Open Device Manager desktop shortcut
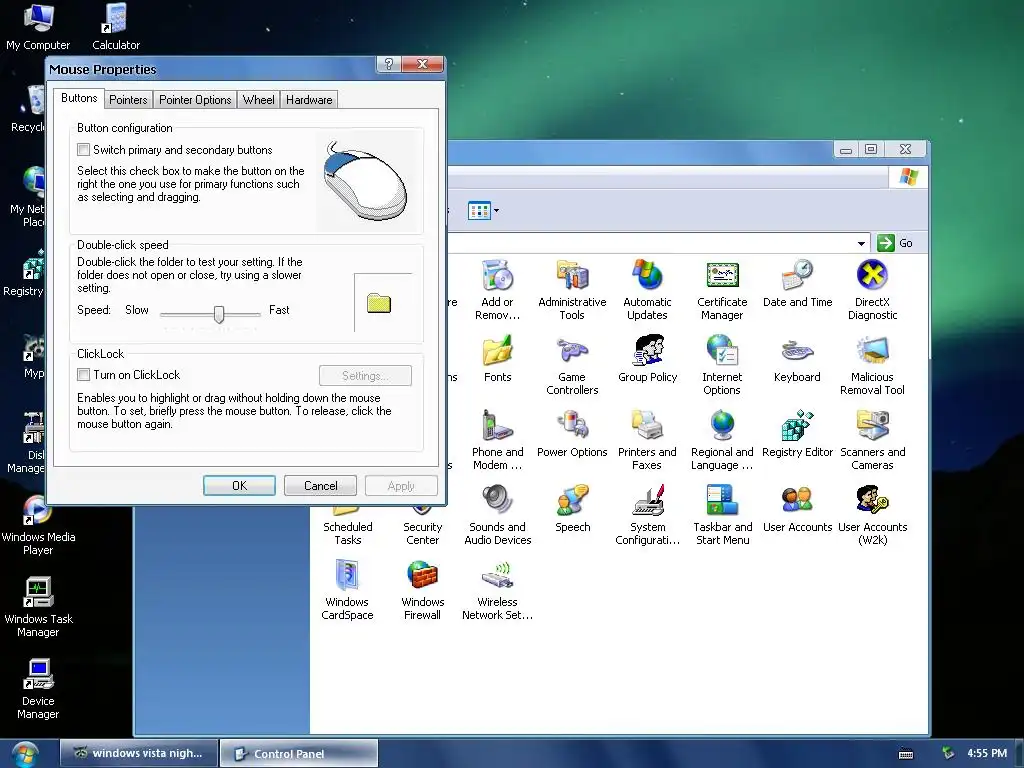The width and height of the screenshot is (1024, 768). 38,689
